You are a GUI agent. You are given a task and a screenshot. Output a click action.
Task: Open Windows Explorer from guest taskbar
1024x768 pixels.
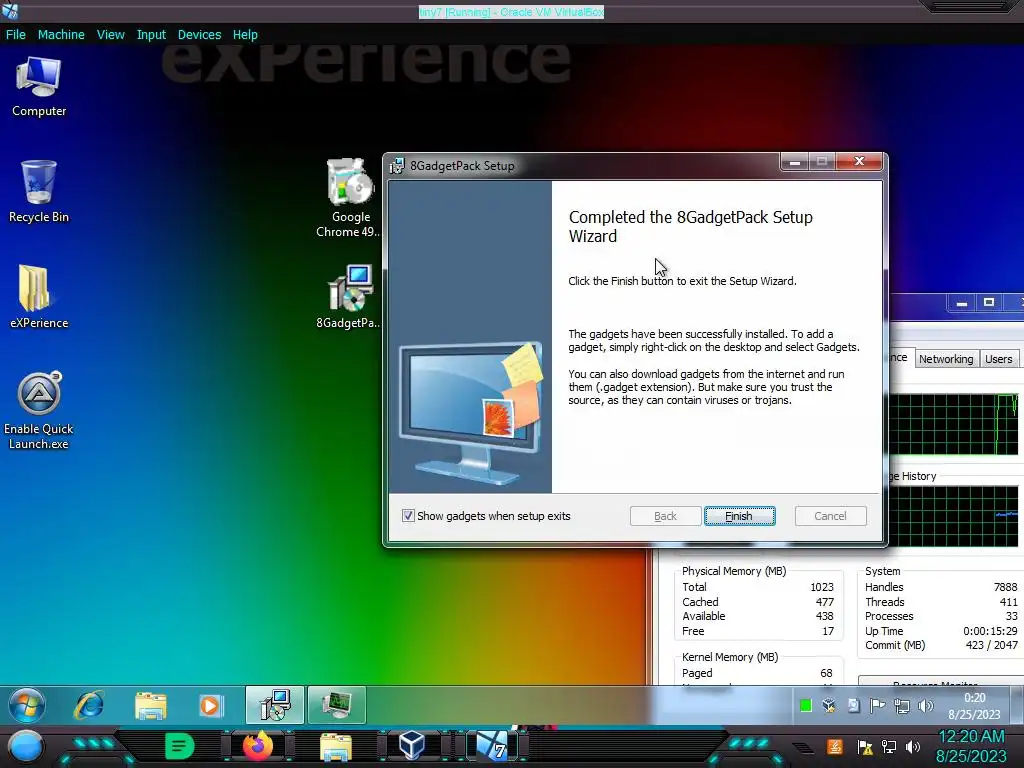pos(150,705)
